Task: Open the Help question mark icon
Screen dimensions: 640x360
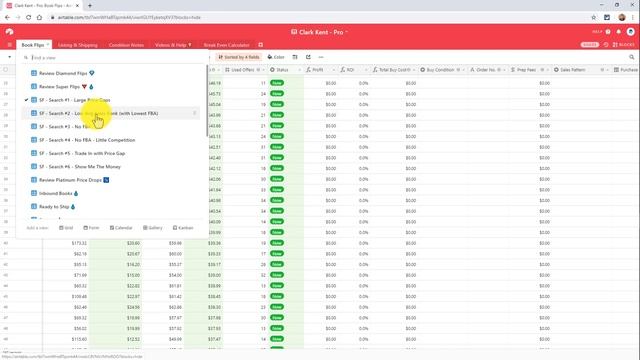Action: (608, 32)
